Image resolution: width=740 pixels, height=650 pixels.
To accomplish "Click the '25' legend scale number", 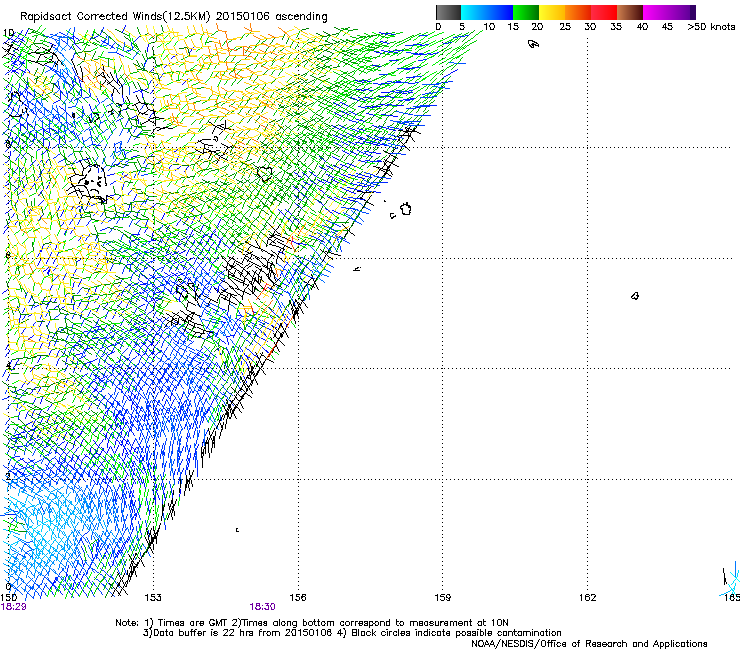I will [x=565, y=27].
